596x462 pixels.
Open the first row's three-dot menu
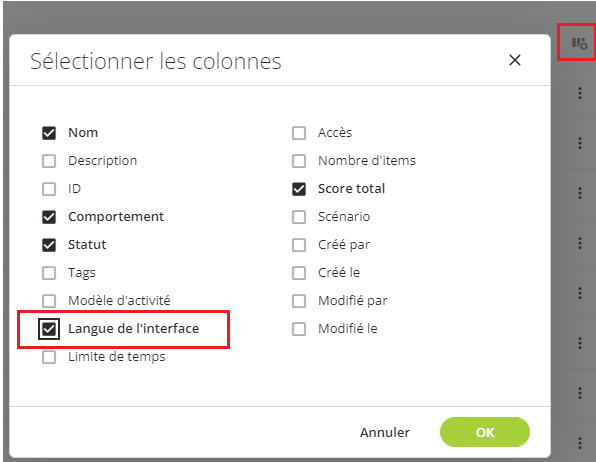pyautogui.click(x=580, y=93)
